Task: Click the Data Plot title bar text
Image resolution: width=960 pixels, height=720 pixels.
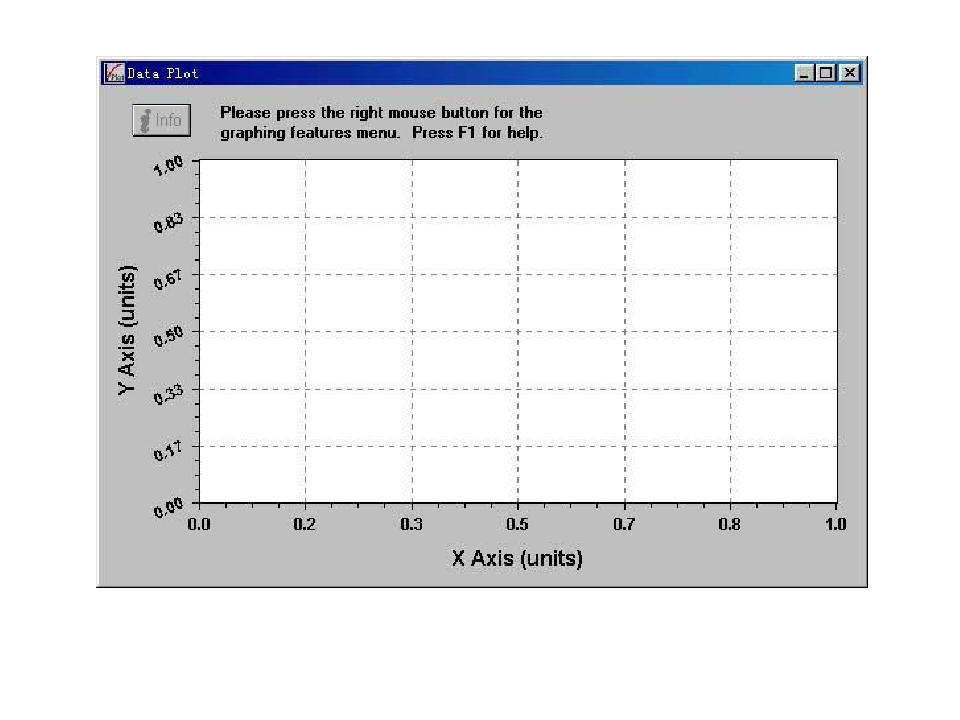Action: click(x=163, y=73)
